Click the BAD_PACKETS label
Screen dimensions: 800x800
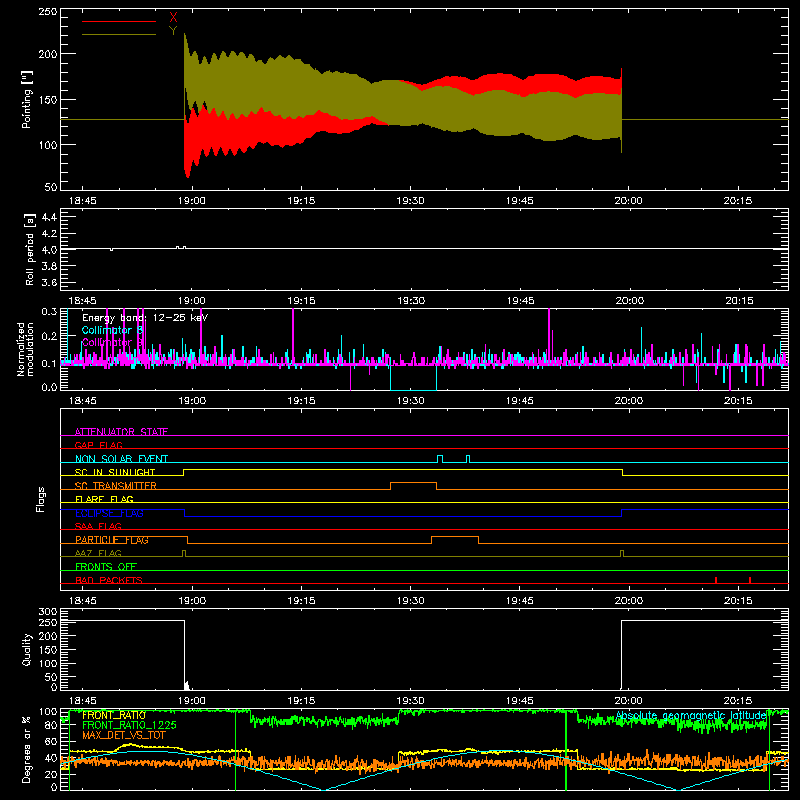(109, 580)
